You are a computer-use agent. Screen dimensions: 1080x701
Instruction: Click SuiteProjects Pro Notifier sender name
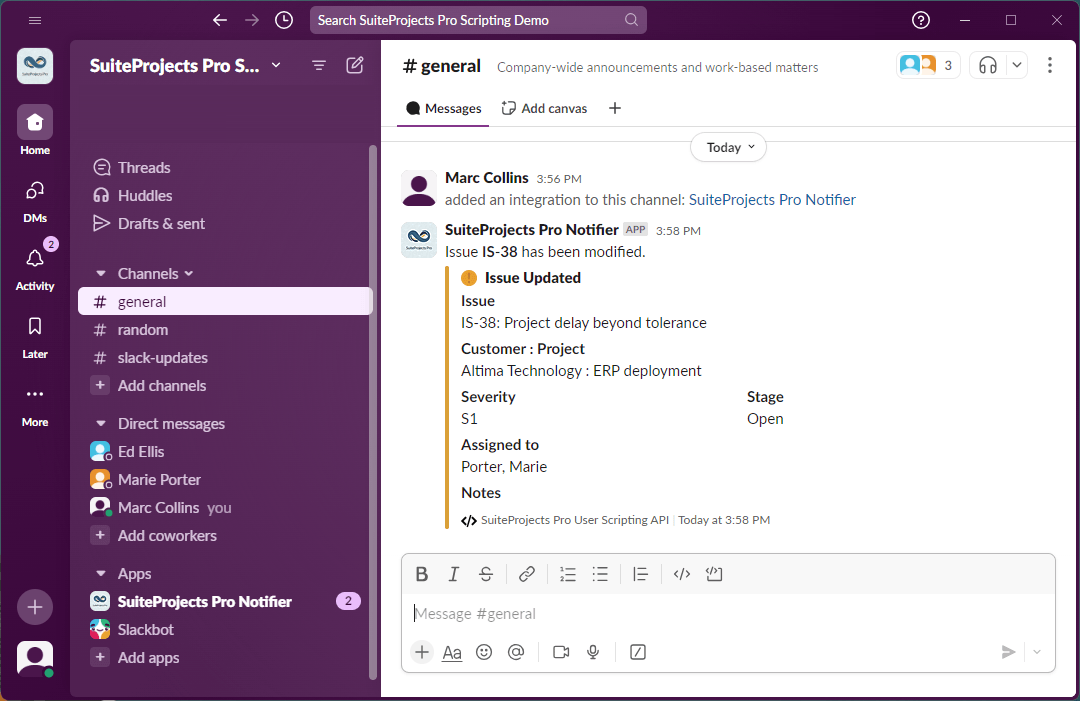(x=532, y=229)
